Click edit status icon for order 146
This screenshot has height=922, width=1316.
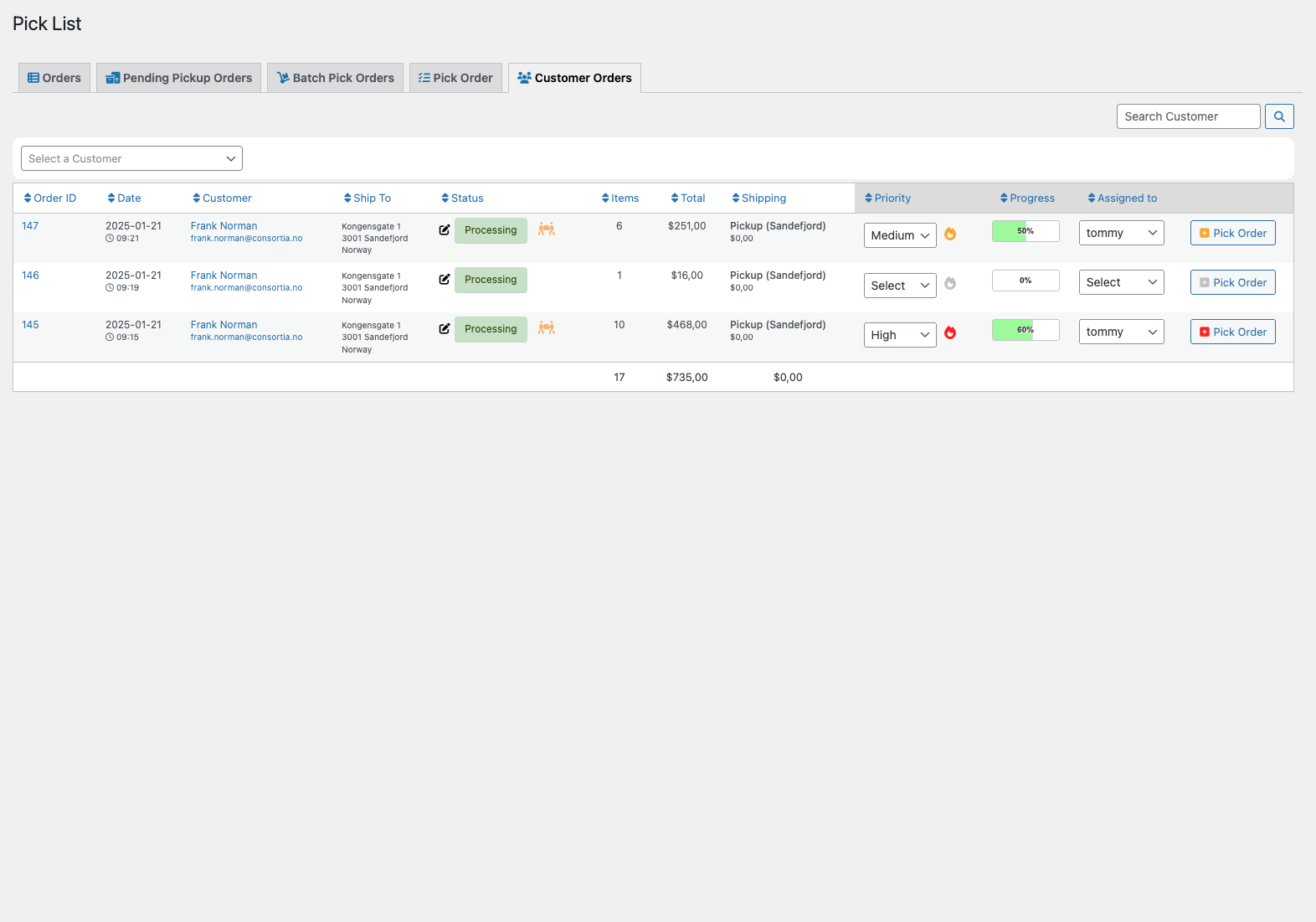pyautogui.click(x=445, y=280)
